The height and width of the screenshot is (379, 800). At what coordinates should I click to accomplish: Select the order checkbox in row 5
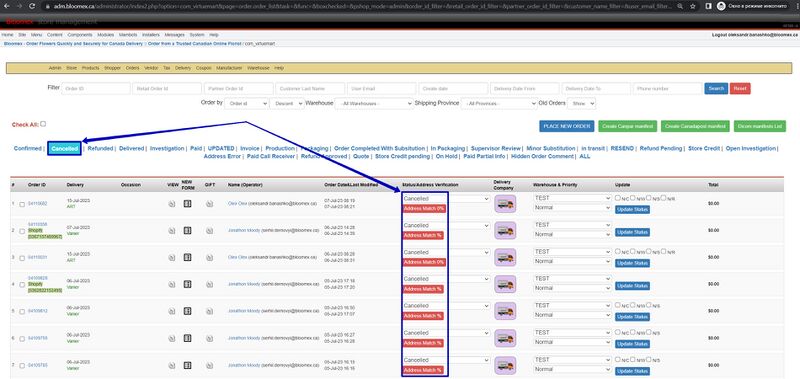(x=22, y=312)
